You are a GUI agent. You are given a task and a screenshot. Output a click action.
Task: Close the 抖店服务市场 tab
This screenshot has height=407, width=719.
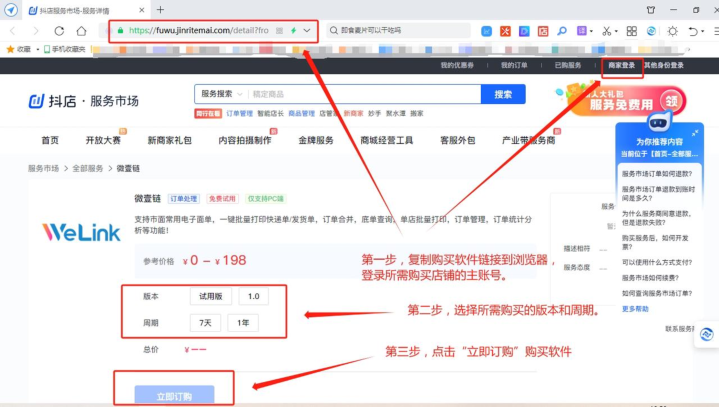142,10
